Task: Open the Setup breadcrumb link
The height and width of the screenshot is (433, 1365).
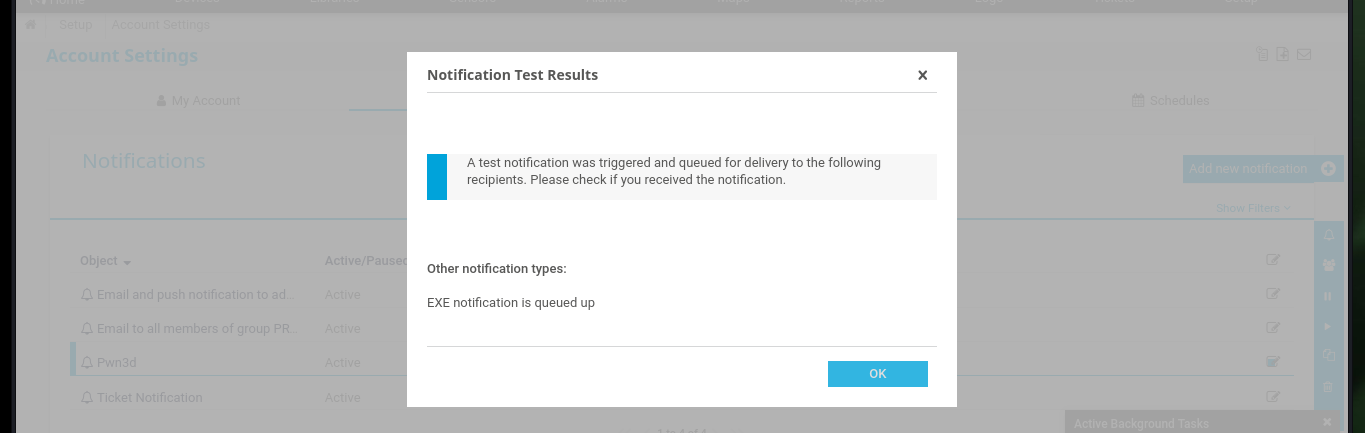Action: [75, 25]
